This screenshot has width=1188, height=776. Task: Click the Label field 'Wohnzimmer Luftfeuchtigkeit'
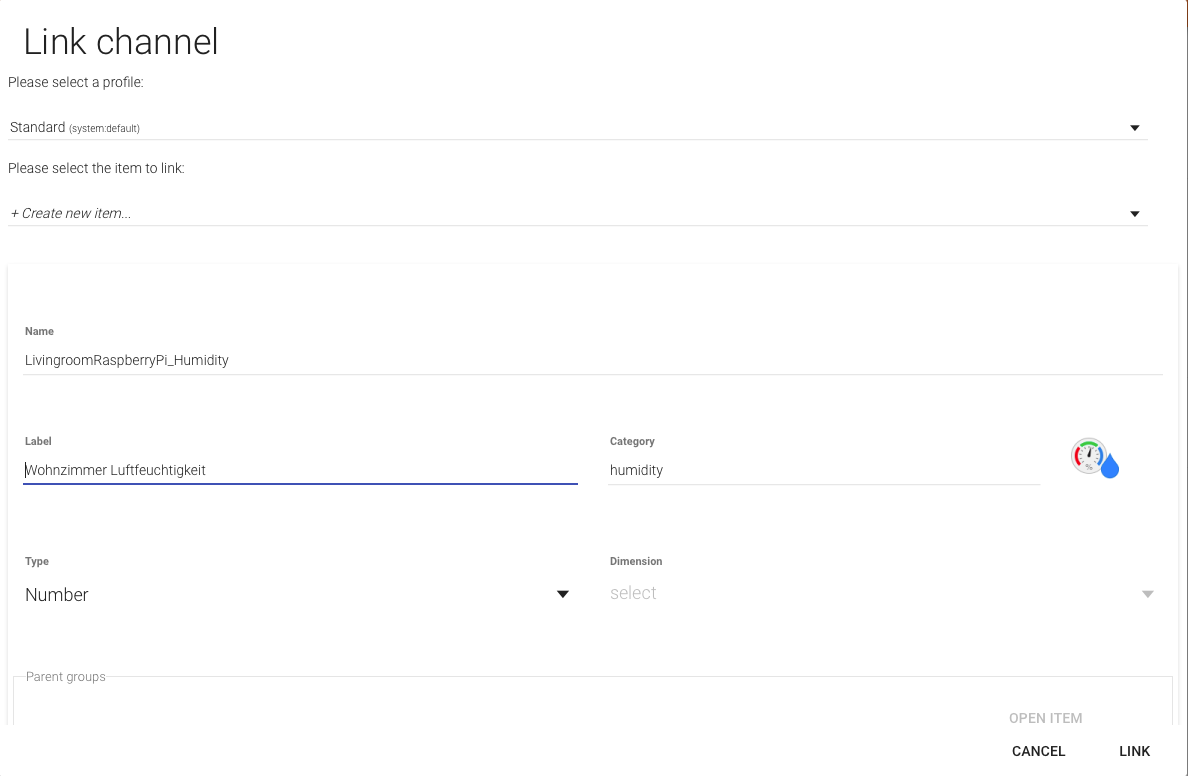point(300,470)
